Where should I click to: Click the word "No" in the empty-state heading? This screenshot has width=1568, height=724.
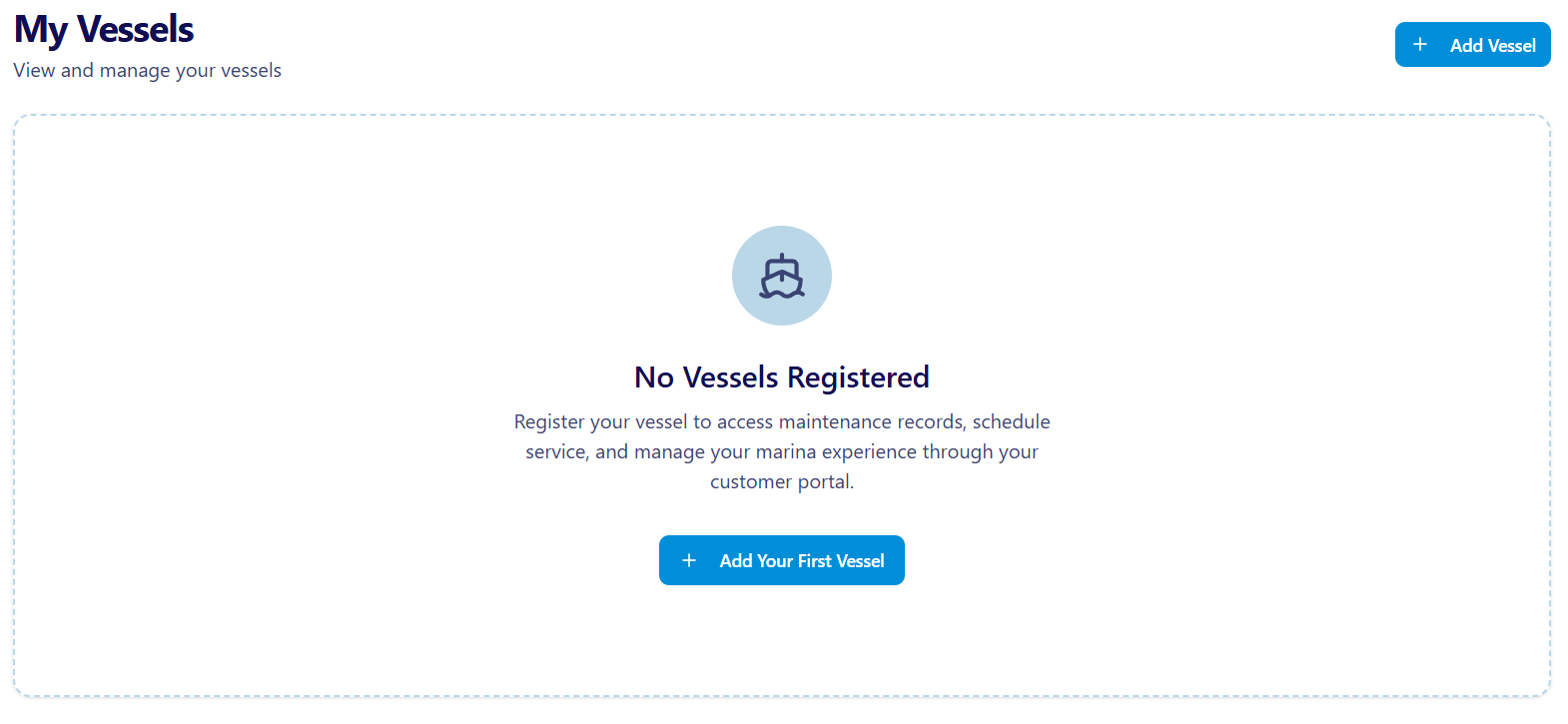654,377
